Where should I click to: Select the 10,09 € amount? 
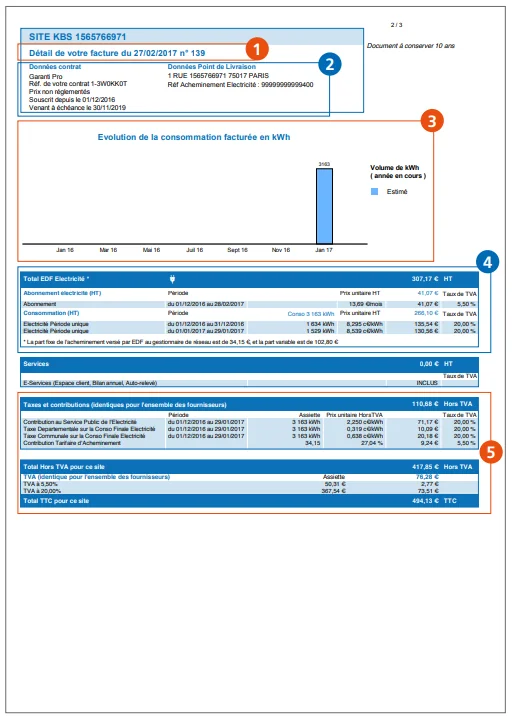point(428,429)
